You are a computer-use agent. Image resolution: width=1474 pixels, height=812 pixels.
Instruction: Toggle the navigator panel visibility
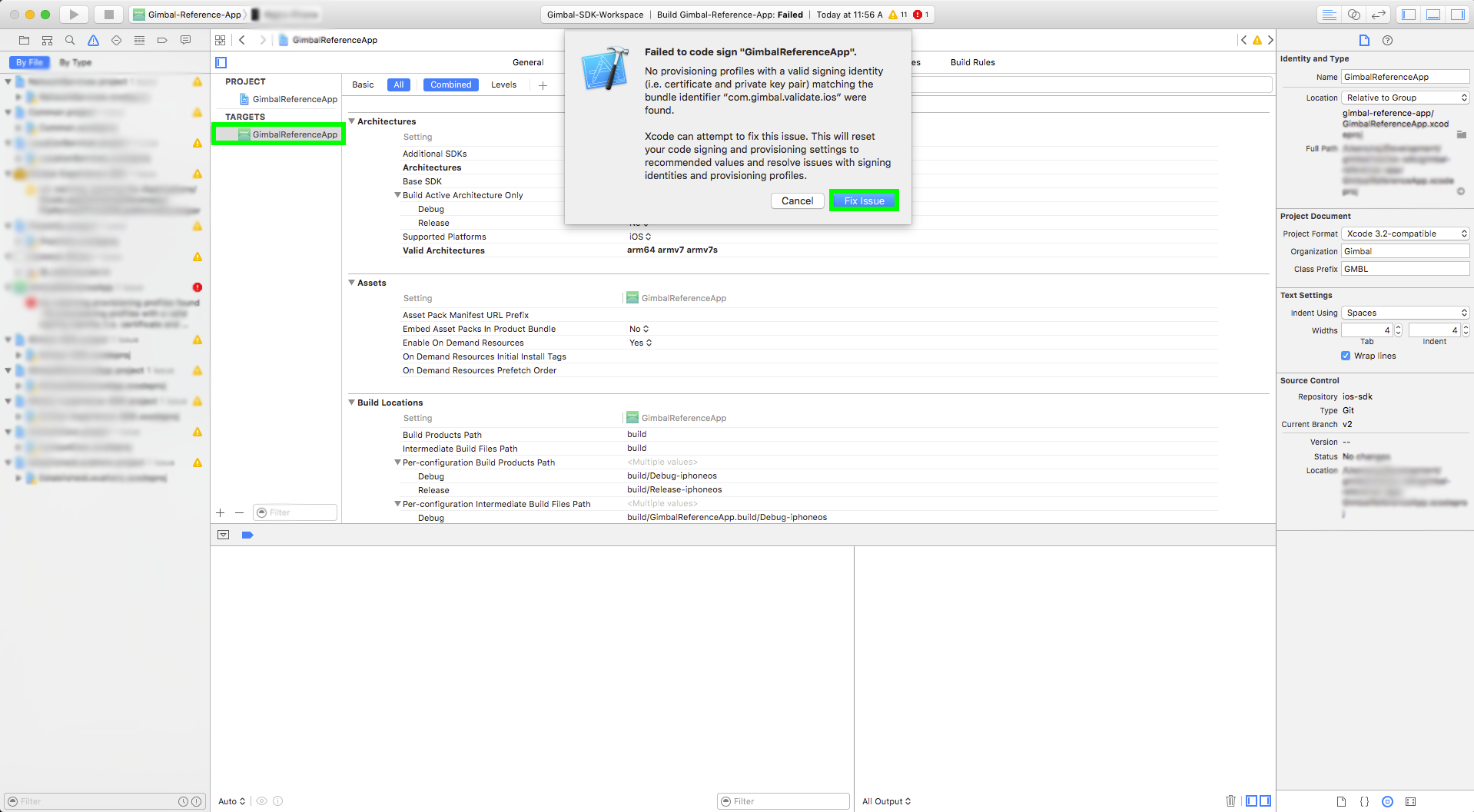1409,15
